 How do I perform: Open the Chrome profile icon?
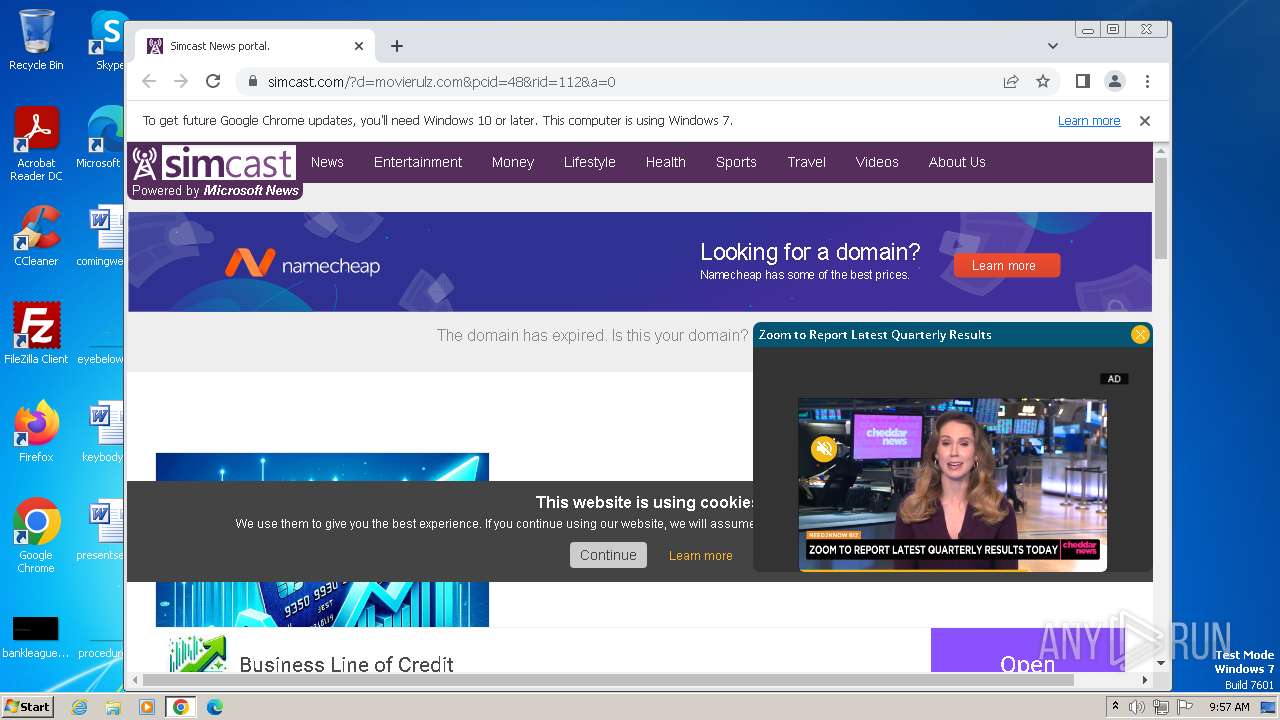click(x=1114, y=81)
